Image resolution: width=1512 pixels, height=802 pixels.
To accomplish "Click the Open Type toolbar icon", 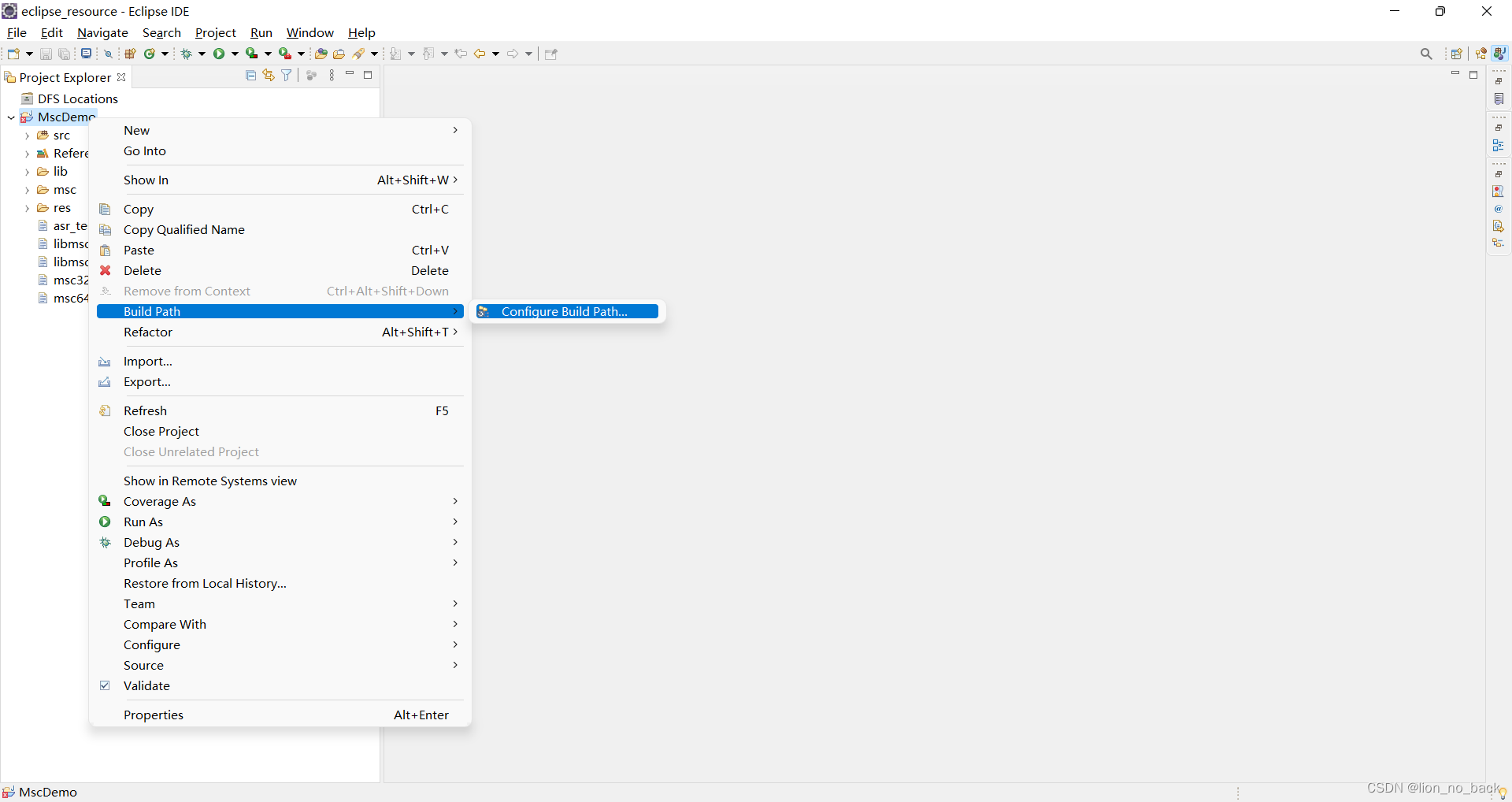I will tap(321, 54).
